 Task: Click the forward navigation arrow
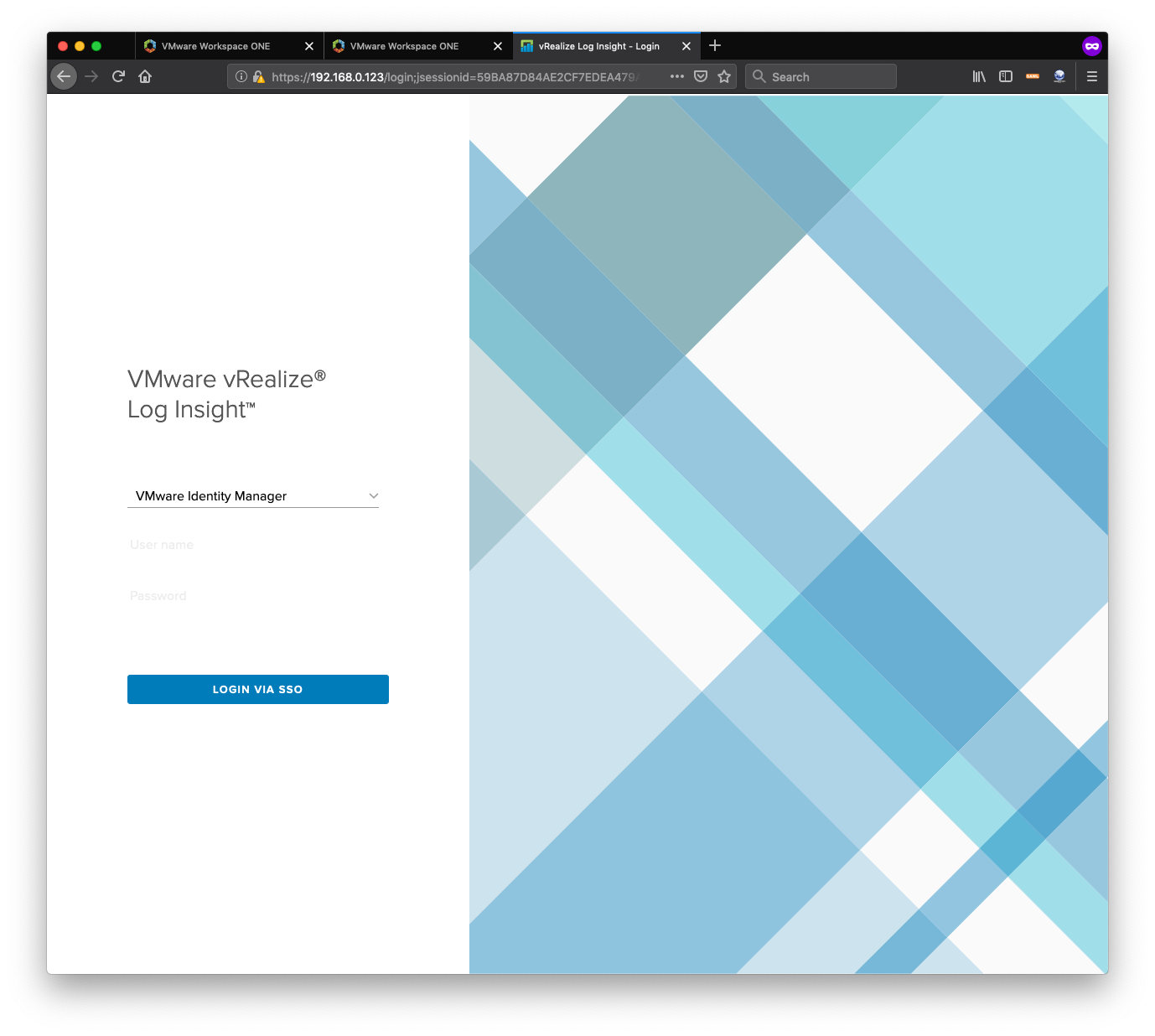(91, 76)
